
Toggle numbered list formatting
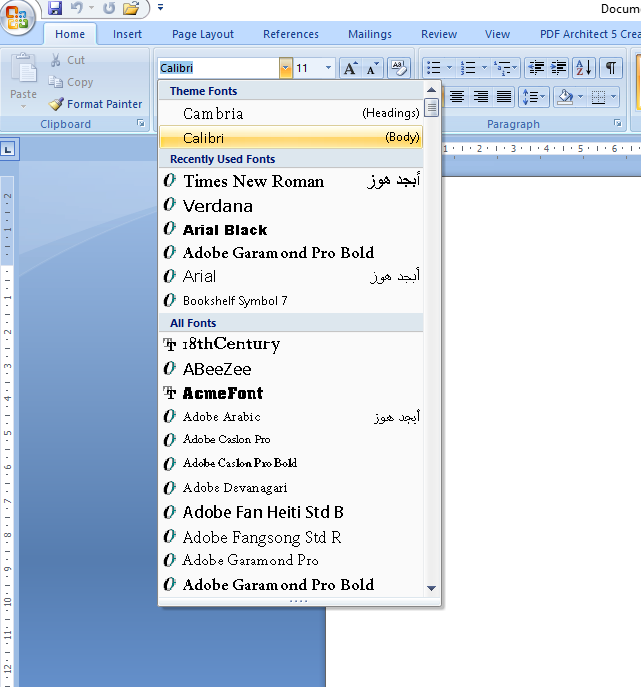468,68
